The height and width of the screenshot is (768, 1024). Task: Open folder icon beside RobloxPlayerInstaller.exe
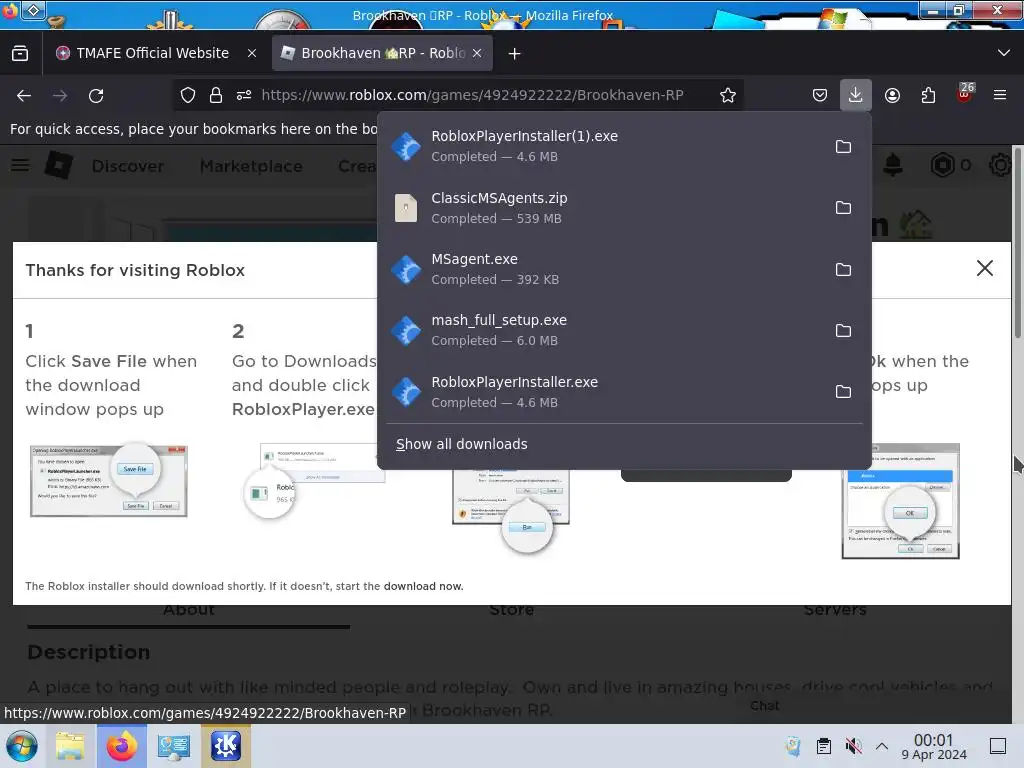843,391
